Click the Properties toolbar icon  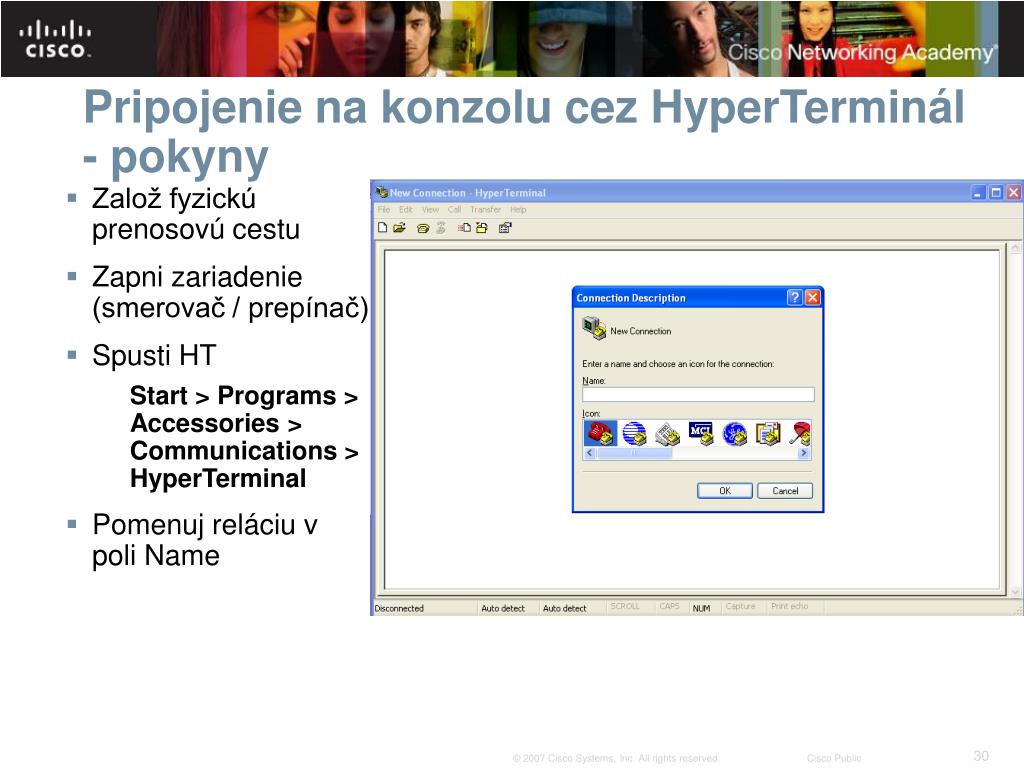point(505,227)
